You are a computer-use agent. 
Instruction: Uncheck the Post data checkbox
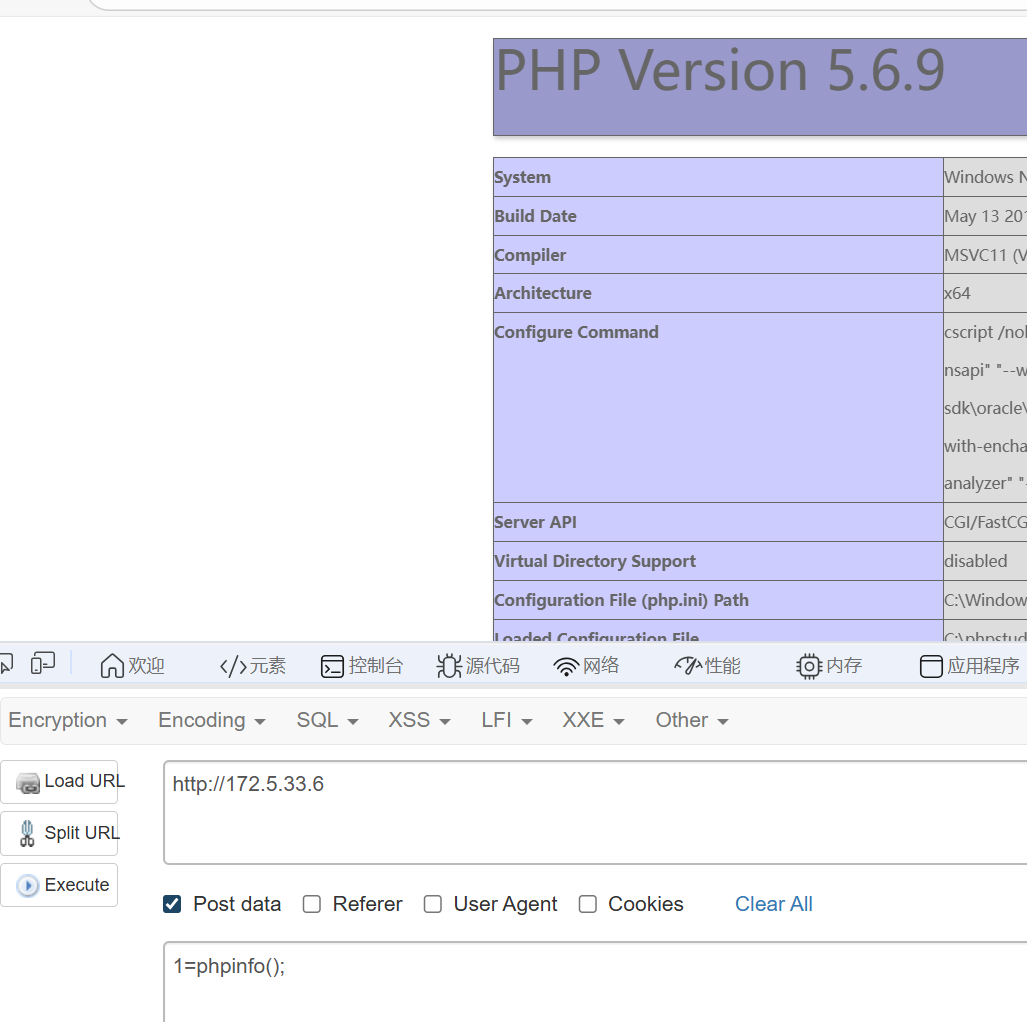[x=172, y=904]
